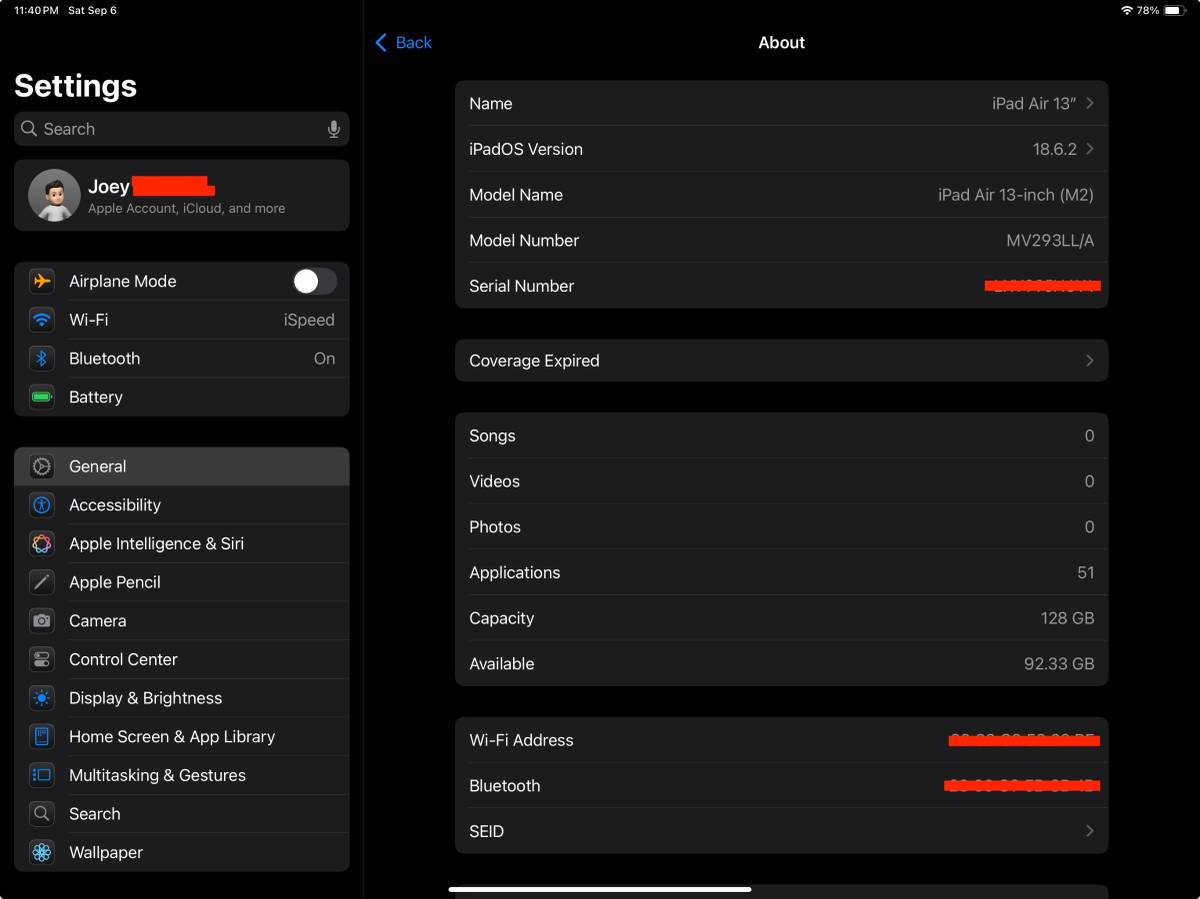Tap the microphone icon in Search field

(333, 129)
